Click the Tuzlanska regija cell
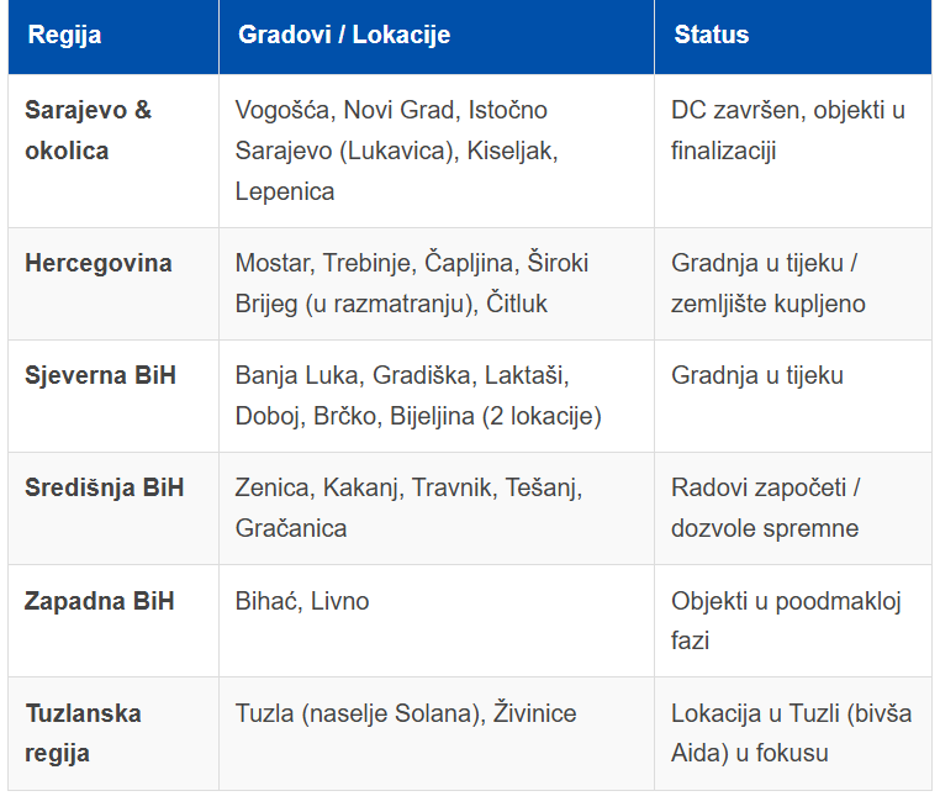 tap(83, 733)
